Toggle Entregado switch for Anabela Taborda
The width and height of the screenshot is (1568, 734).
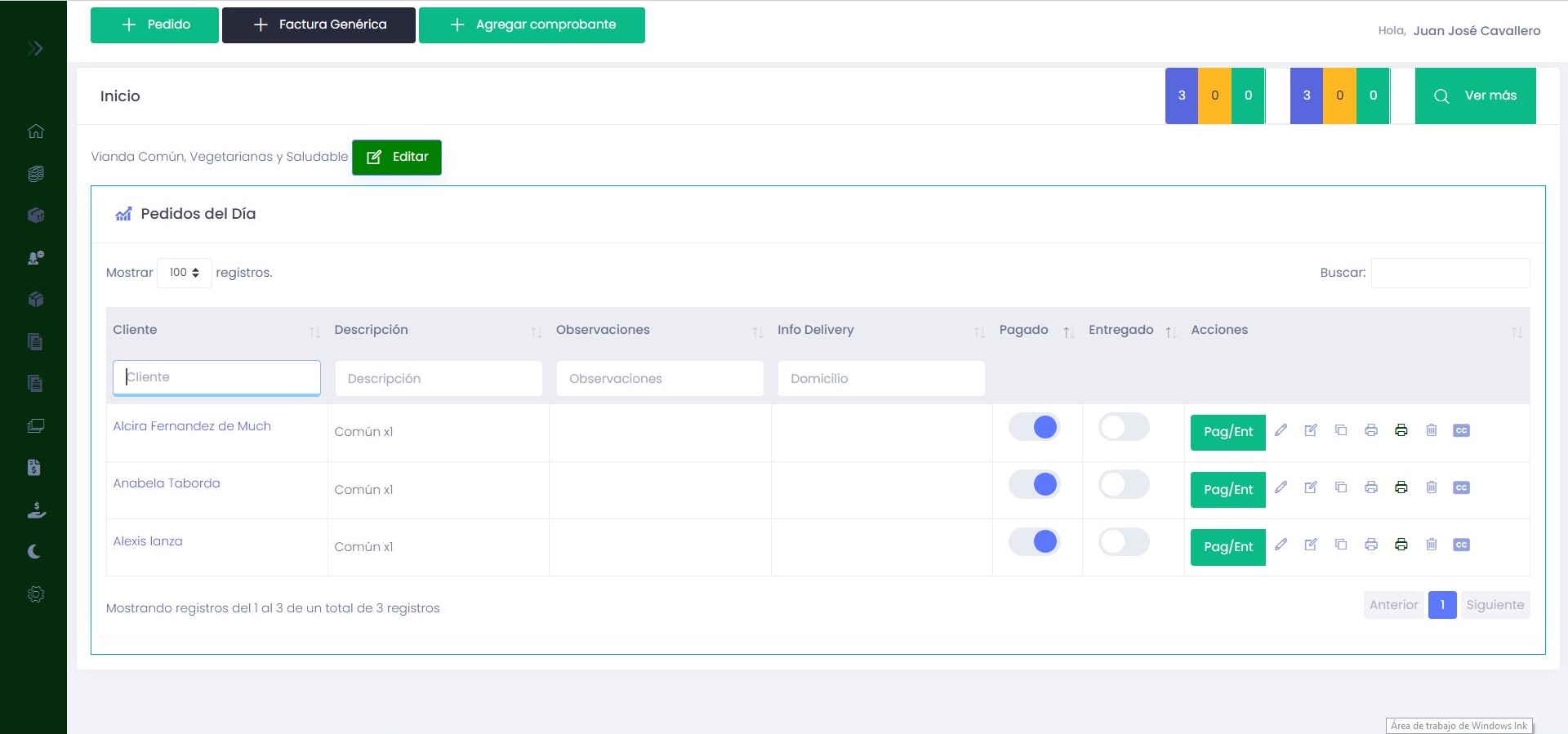click(1124, 484)
